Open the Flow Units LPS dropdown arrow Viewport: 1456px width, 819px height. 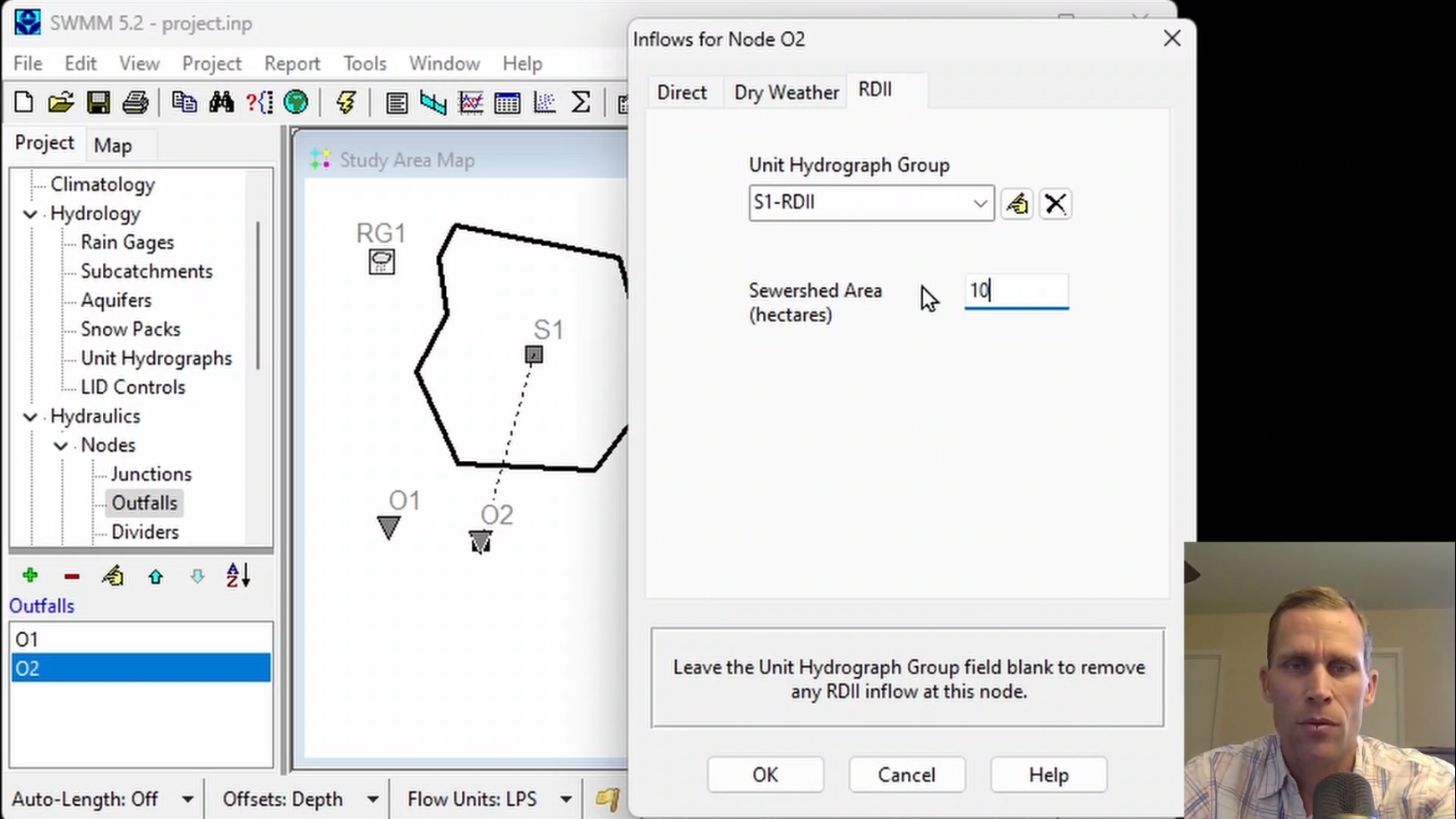pyautogui.click(x=566, y=800)
